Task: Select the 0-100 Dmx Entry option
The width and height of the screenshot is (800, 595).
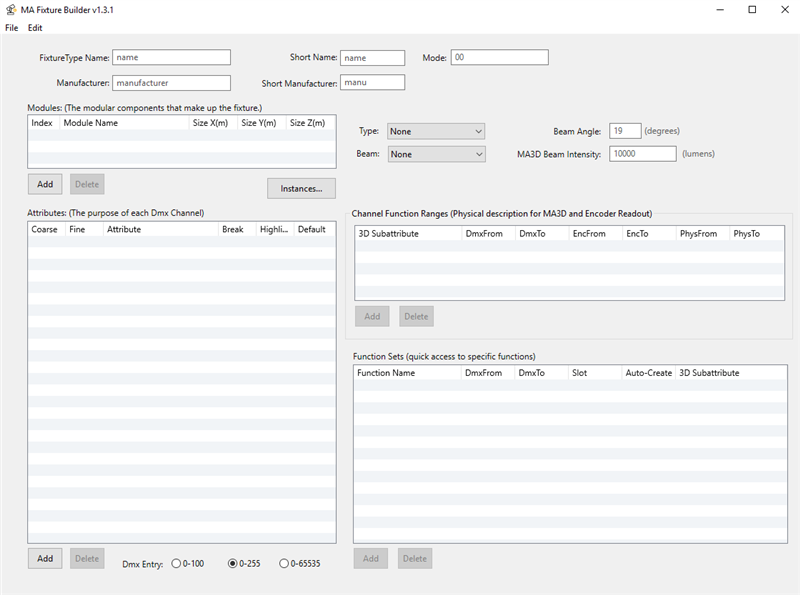Action: [x=188, y=563]
